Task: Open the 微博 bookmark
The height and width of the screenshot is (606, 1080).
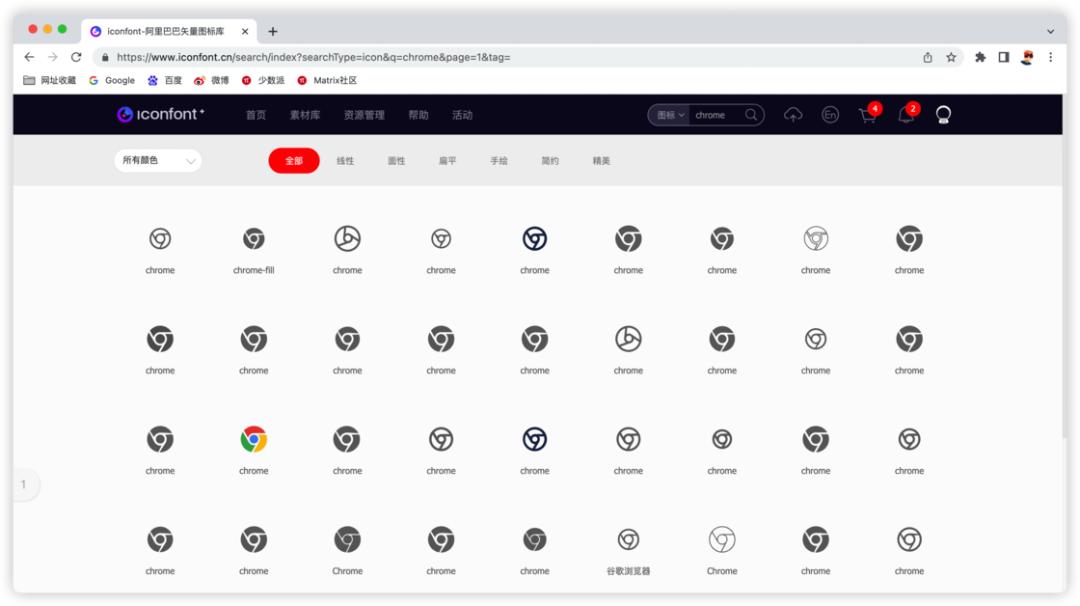Action: coord(211,81)
